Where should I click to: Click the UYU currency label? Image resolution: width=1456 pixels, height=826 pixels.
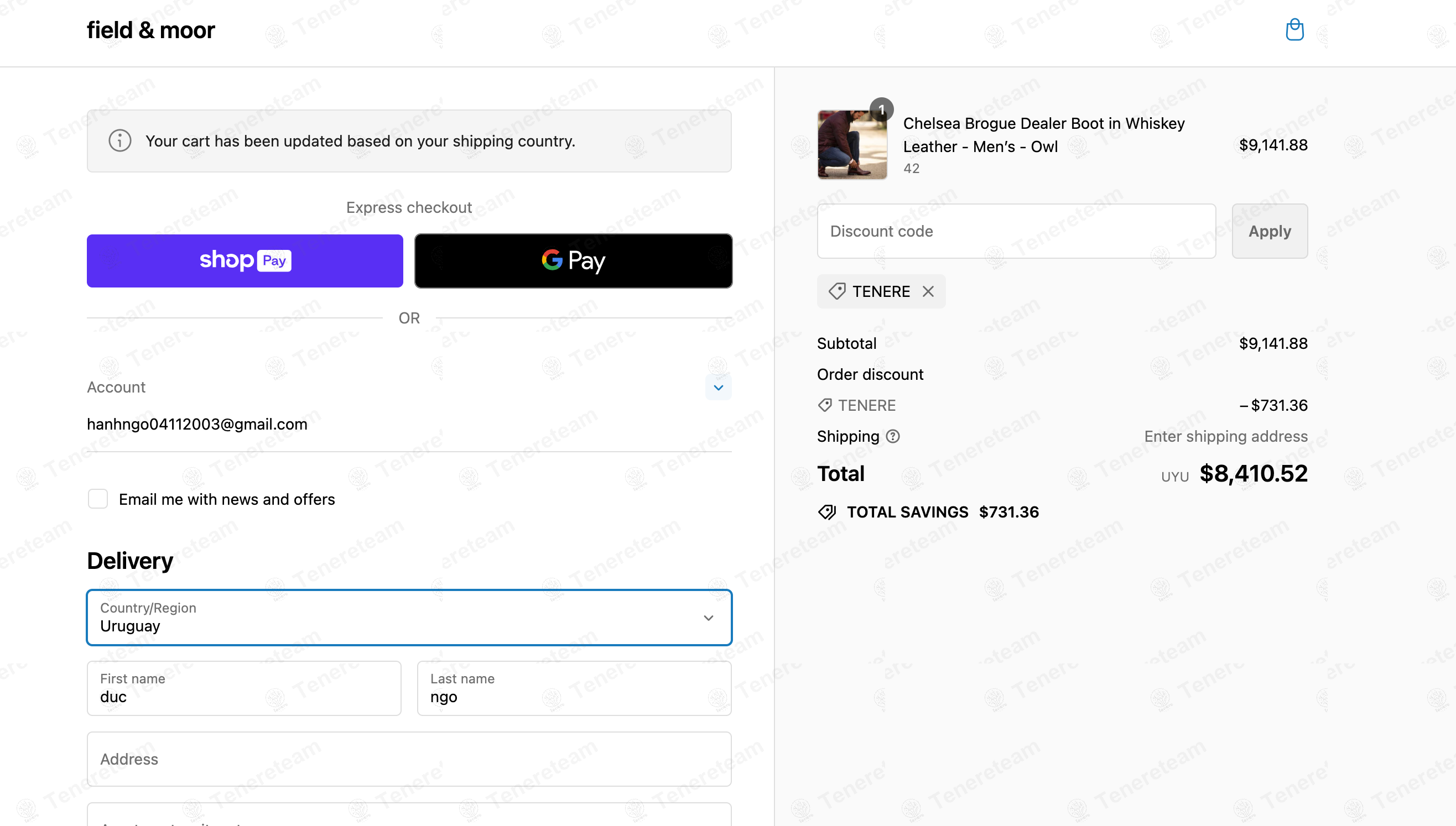tap(1174, 477)
